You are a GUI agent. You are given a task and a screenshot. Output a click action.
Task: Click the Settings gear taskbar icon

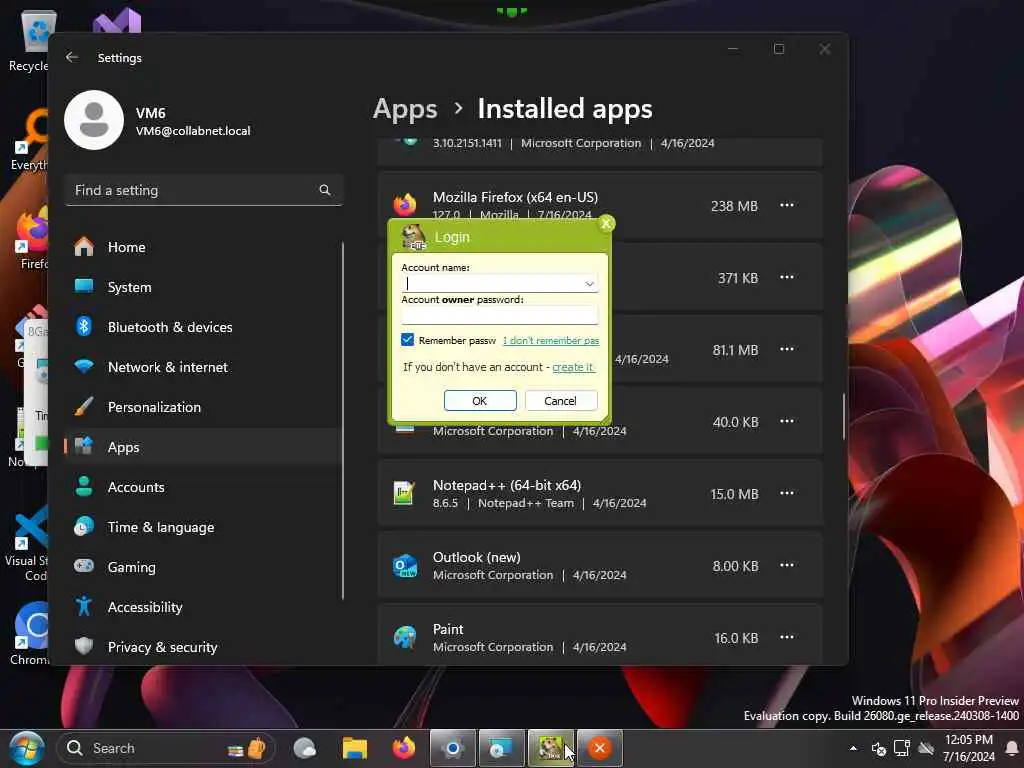tap(453, 748)
